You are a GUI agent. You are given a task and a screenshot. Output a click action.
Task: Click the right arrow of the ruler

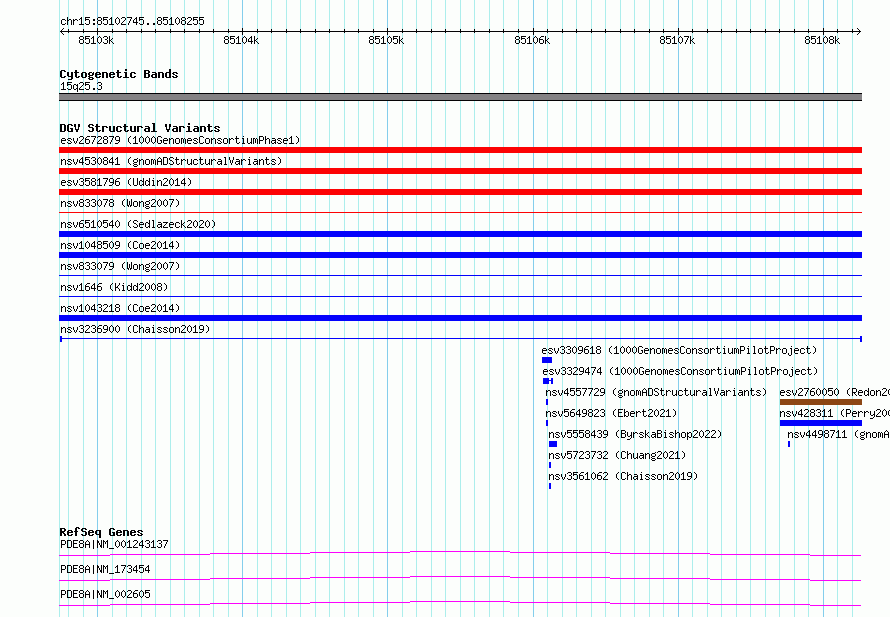(859, 31)
